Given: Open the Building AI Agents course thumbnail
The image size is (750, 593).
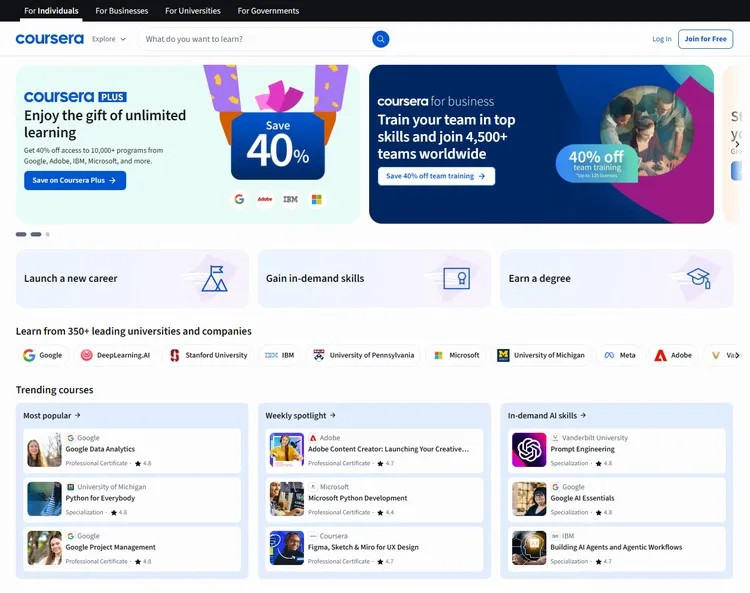Looking at the screenshot, I should click(x=529, y=548).
